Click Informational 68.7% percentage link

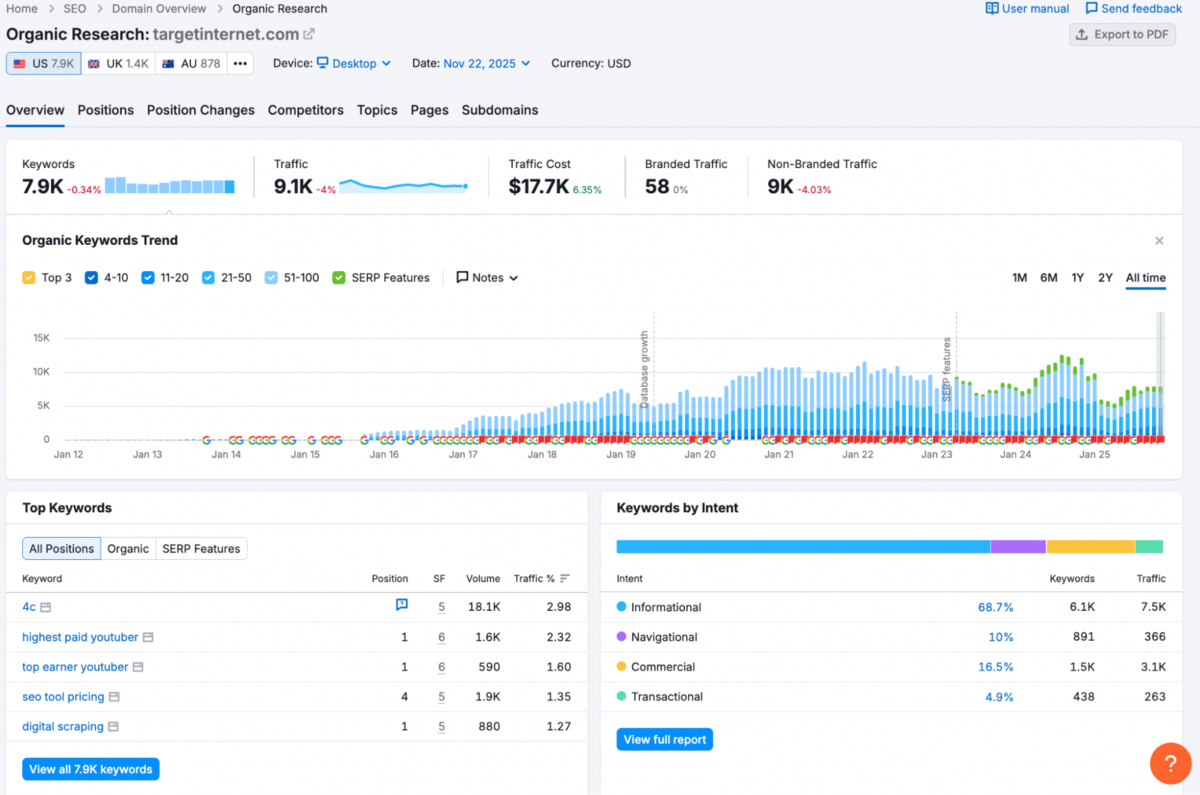click(x=996, y=607)
